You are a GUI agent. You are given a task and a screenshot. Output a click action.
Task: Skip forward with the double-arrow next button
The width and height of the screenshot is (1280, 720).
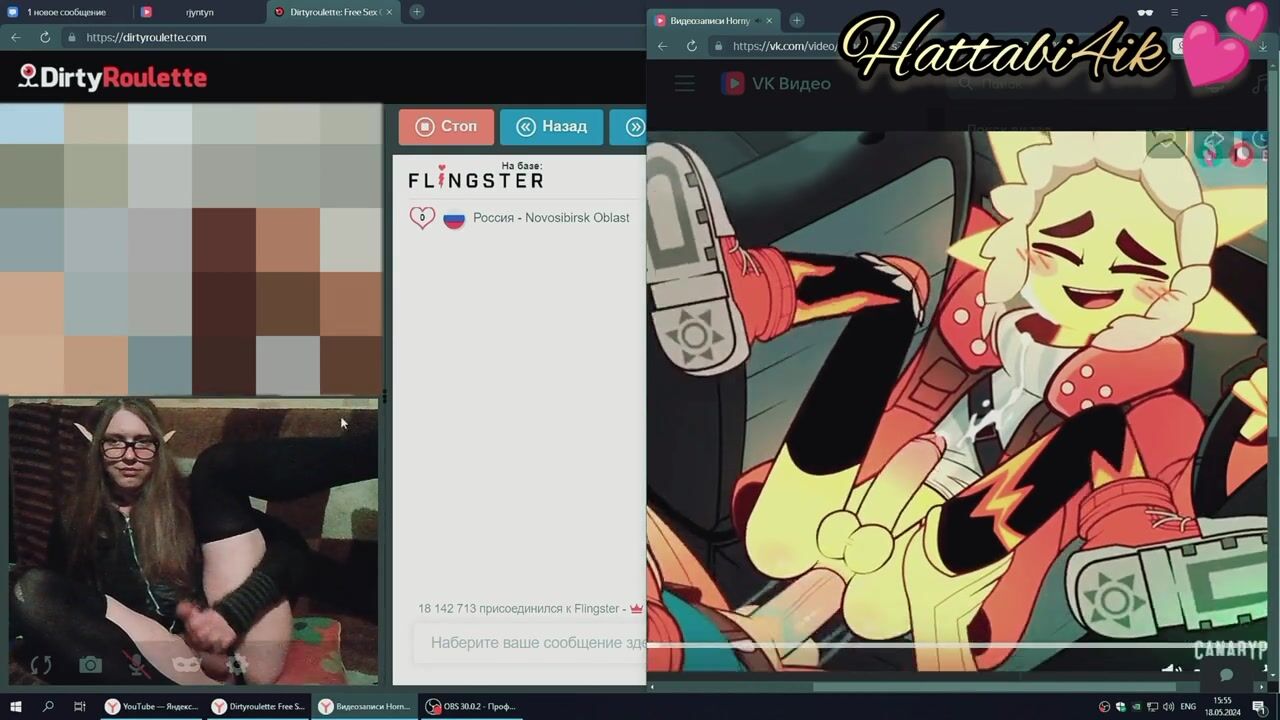[634, 127]
